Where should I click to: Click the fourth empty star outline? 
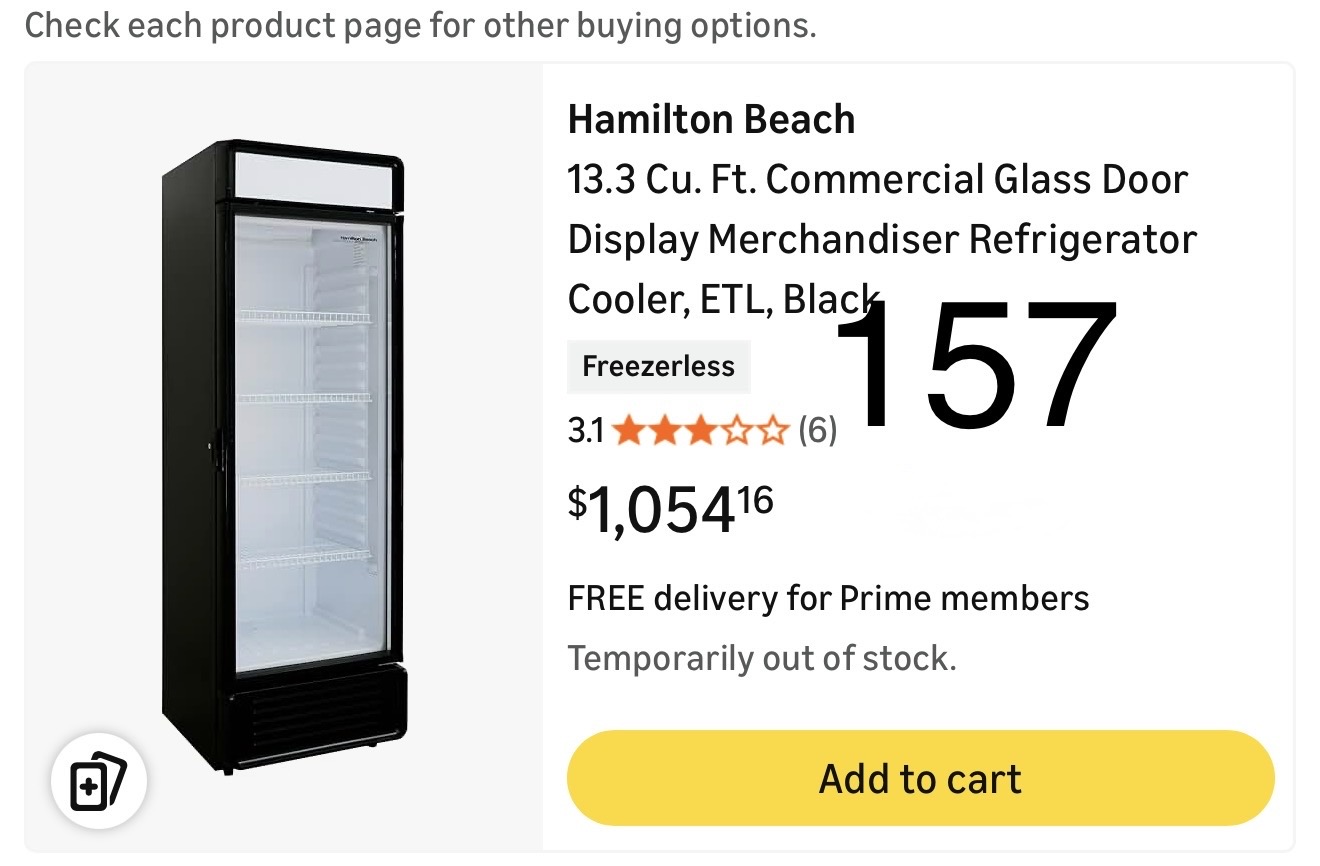coord(737,431)
